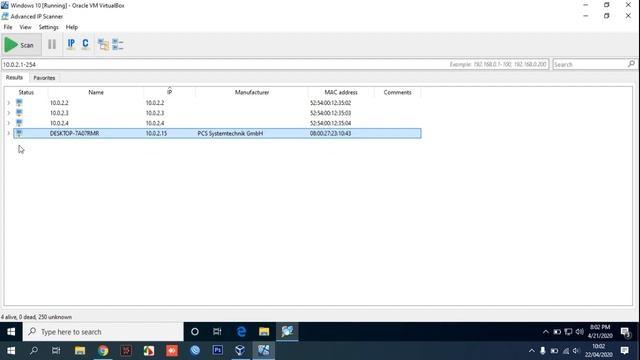Click the C subnet toolbar icon
The height and width of the screenshot is (360, 640).
(85, 44)
